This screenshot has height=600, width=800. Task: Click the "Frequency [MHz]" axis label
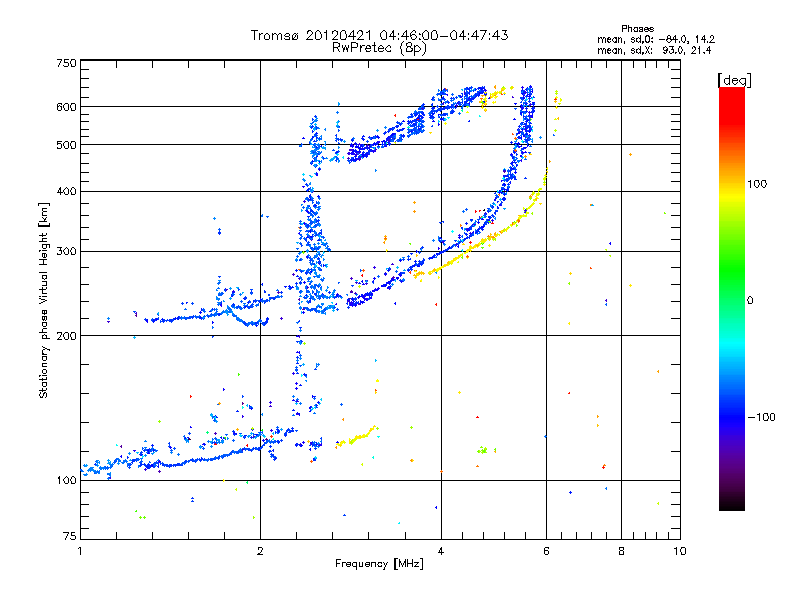[x=379, y=564]
